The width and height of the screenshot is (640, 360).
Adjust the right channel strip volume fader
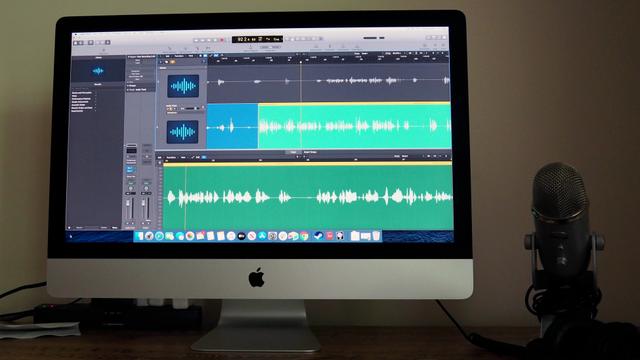click(143, 203)
